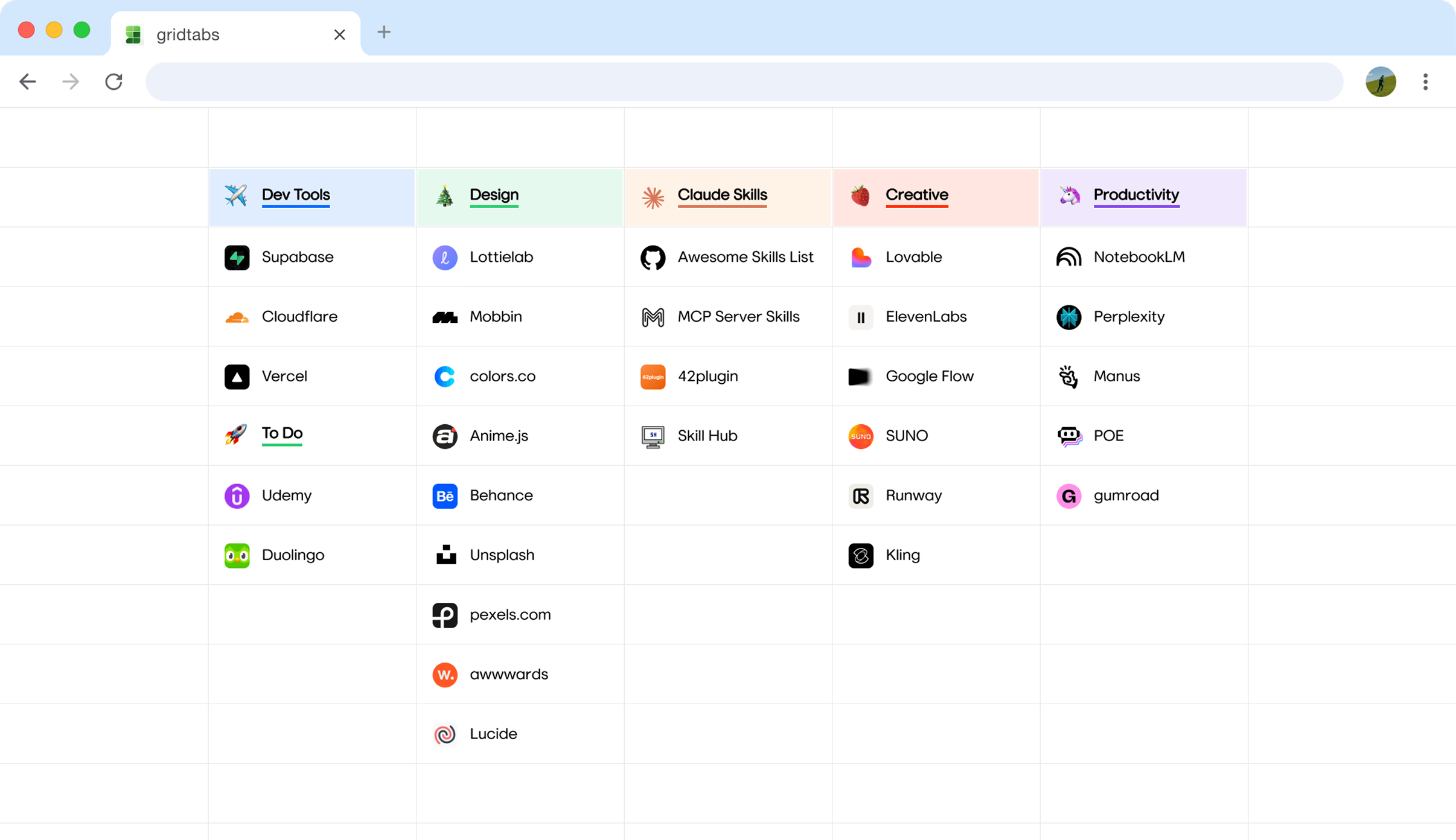Open the SUNO icon
Image resolution: width=1456 pixels, height=840 pixels.
(860, 436)
